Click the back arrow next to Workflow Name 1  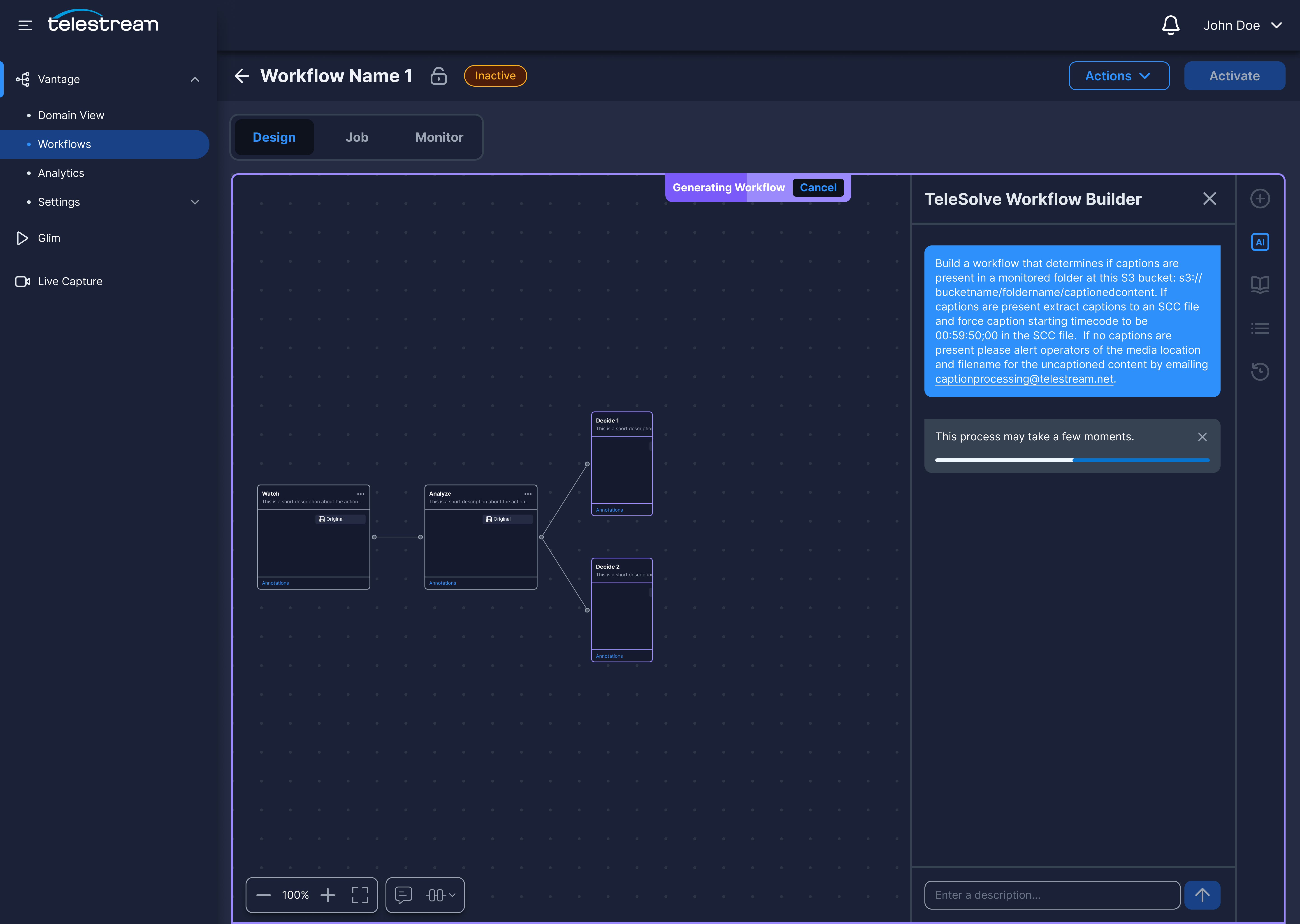pos(242,76)
